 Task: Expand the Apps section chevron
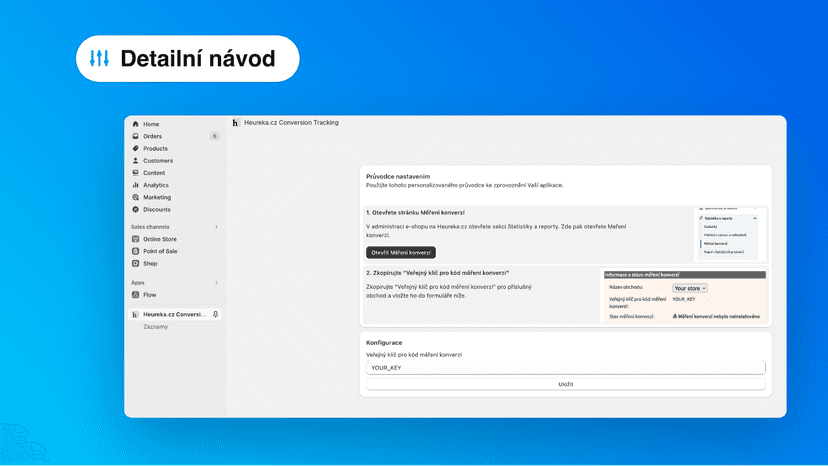coord(216,283)
